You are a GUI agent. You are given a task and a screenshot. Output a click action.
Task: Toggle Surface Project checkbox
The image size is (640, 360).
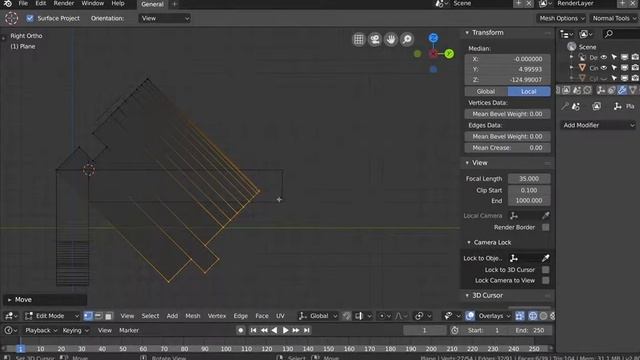point(30,18)
